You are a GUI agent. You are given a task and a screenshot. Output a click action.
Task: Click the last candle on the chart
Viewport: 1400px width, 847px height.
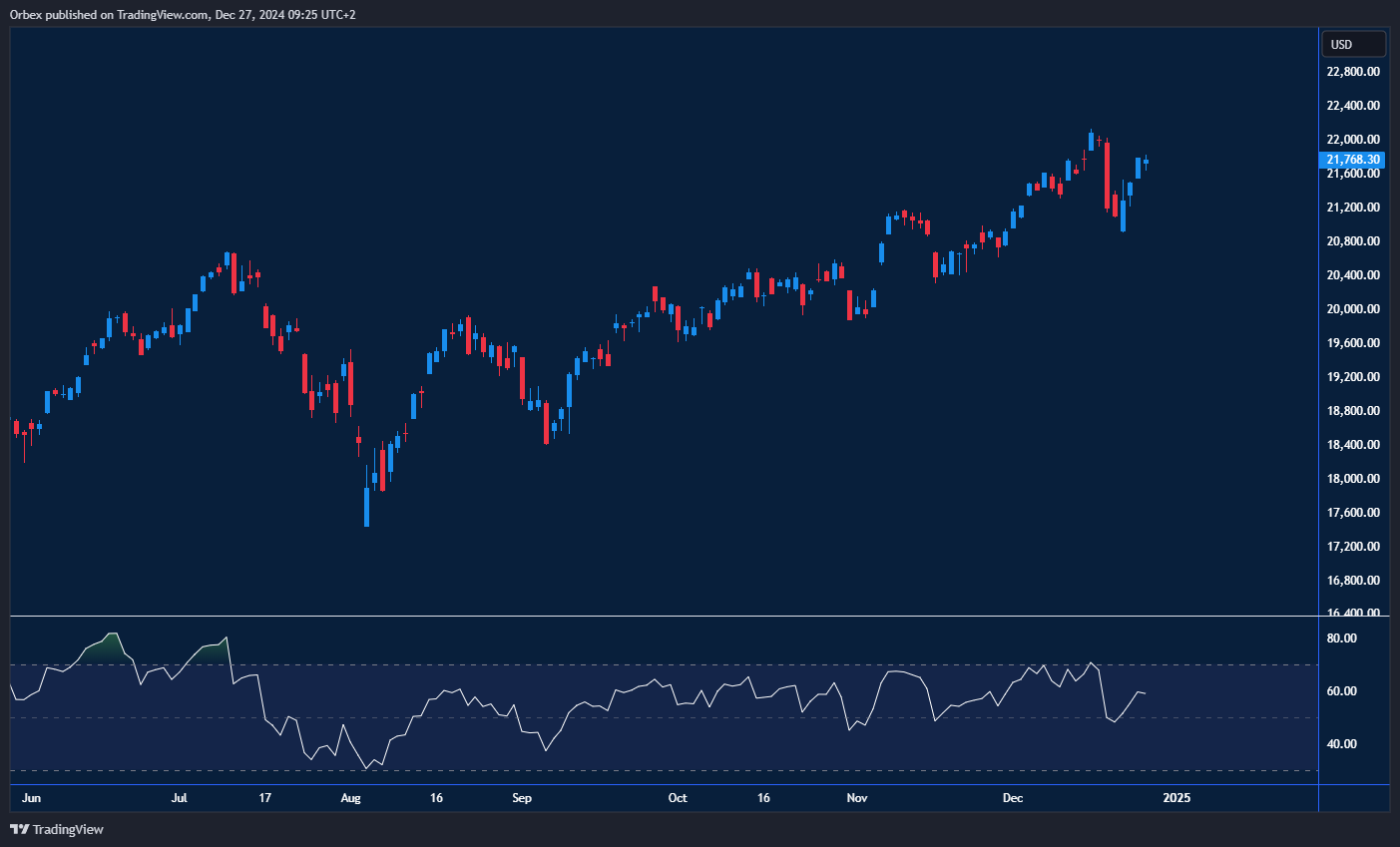1146,162
